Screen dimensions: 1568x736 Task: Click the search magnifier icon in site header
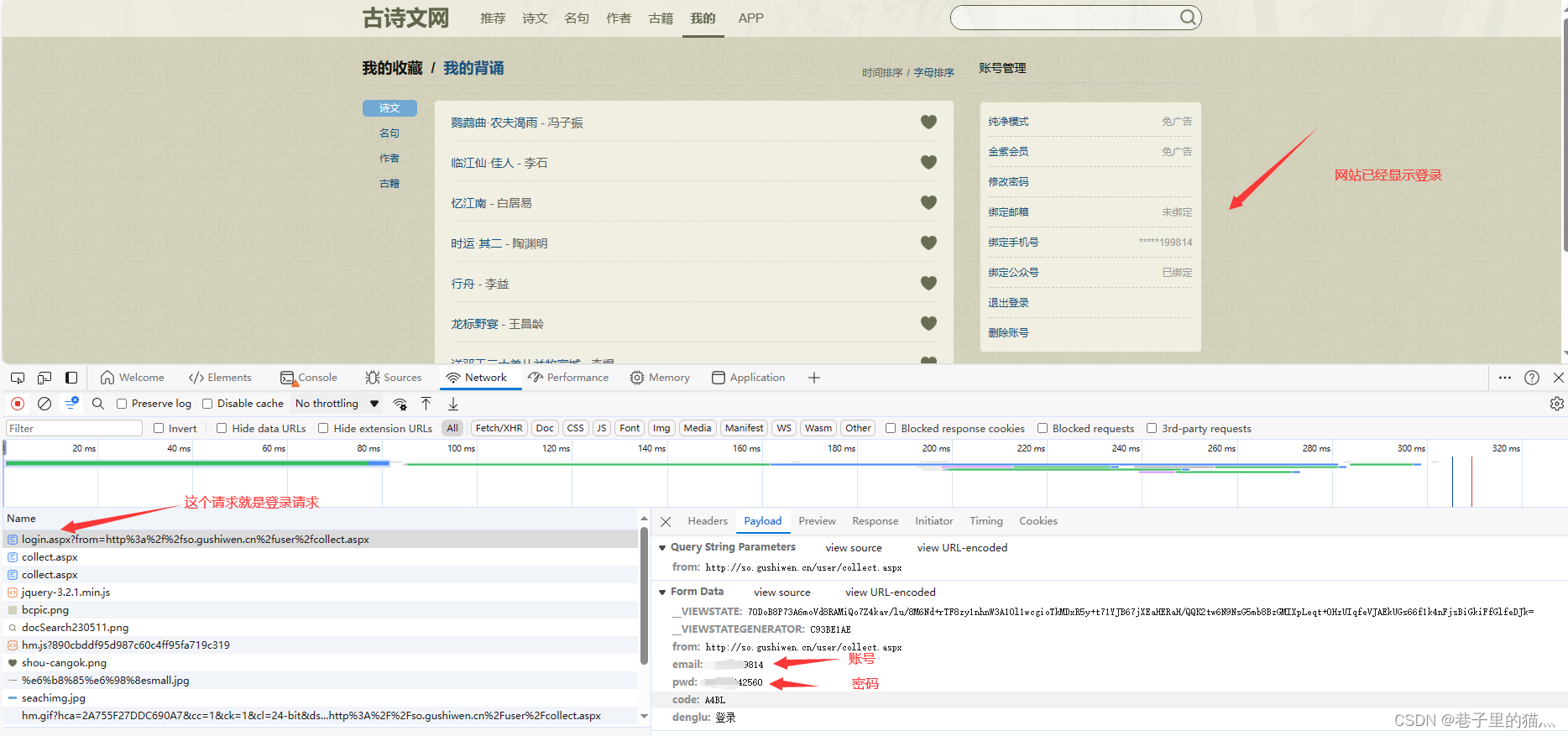pos(1188,17)
